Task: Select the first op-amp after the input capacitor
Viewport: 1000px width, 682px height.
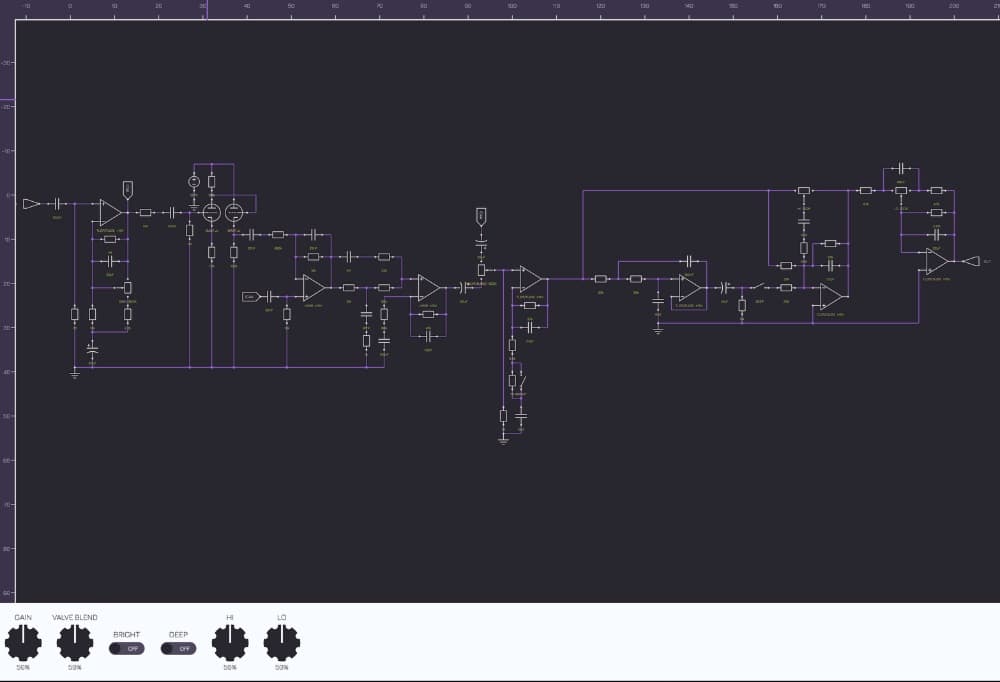Action: pos(110,212)
